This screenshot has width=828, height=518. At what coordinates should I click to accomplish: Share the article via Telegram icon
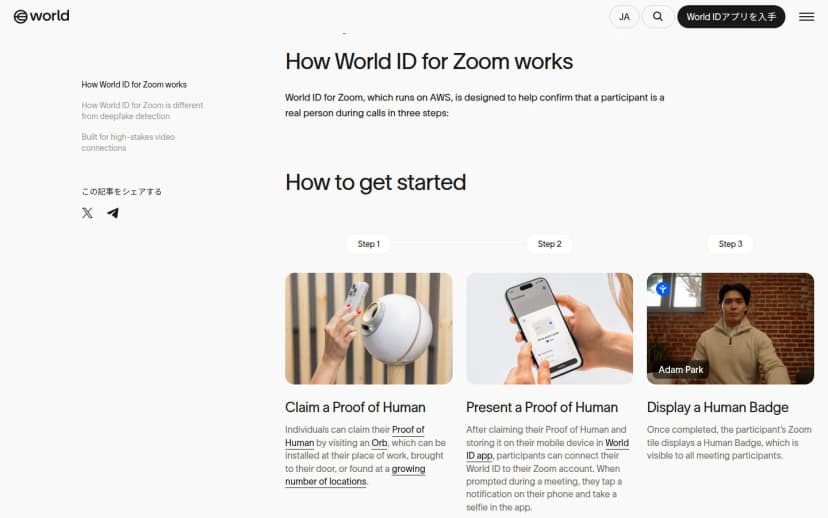point(113,213)
